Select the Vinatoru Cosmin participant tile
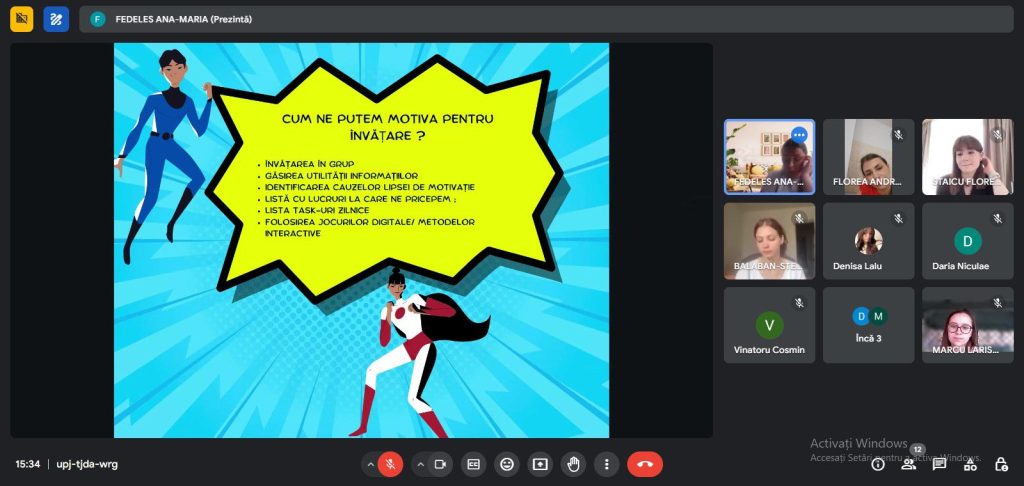The height and width of the screenshot is (486, 1024). [769, 325]
